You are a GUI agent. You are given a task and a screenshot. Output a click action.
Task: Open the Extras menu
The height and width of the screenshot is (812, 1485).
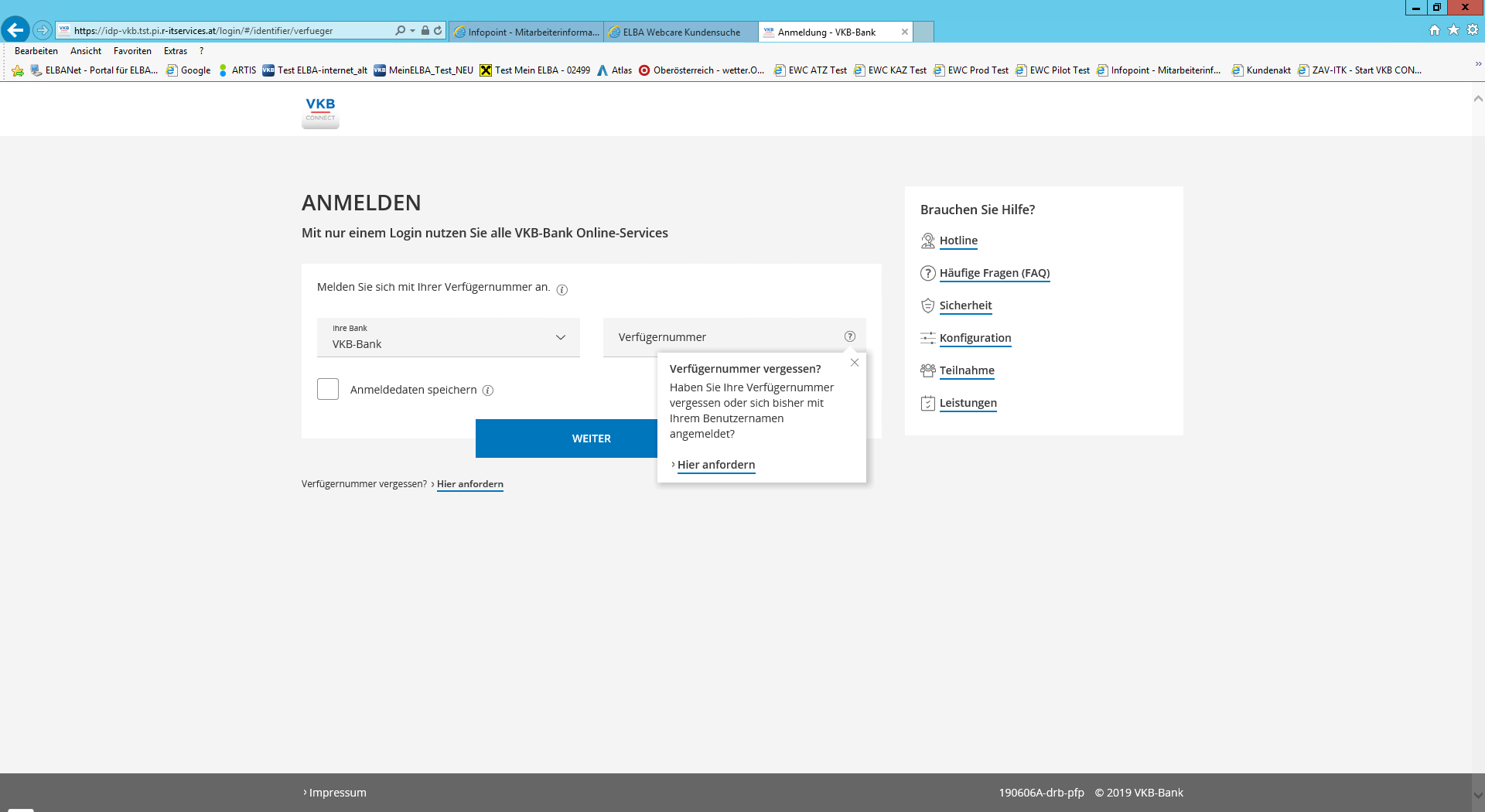[x=176, y=51]
